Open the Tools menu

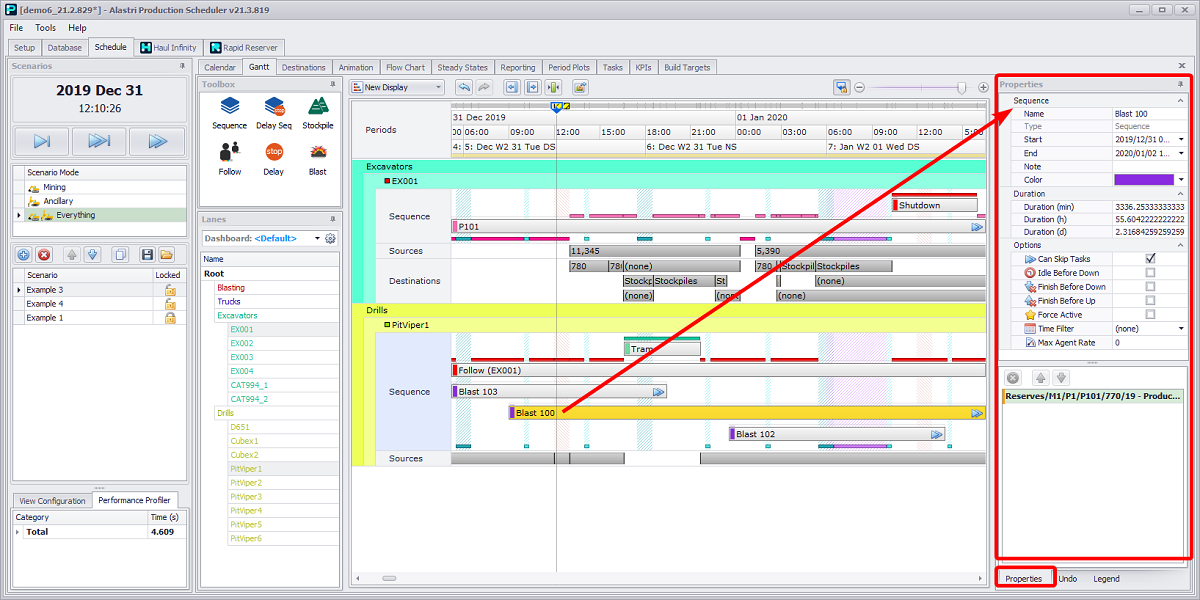click(x=46, y=28)
